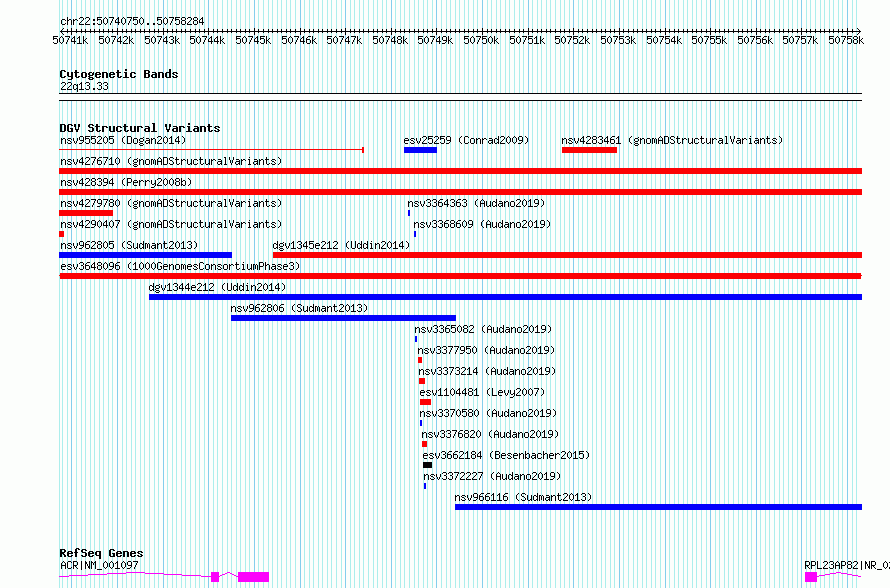The width and height of the screenshot is (890, 588).
Task: Select the blue esv25259 (Conrad2009) bar
Action: [421, 150]
